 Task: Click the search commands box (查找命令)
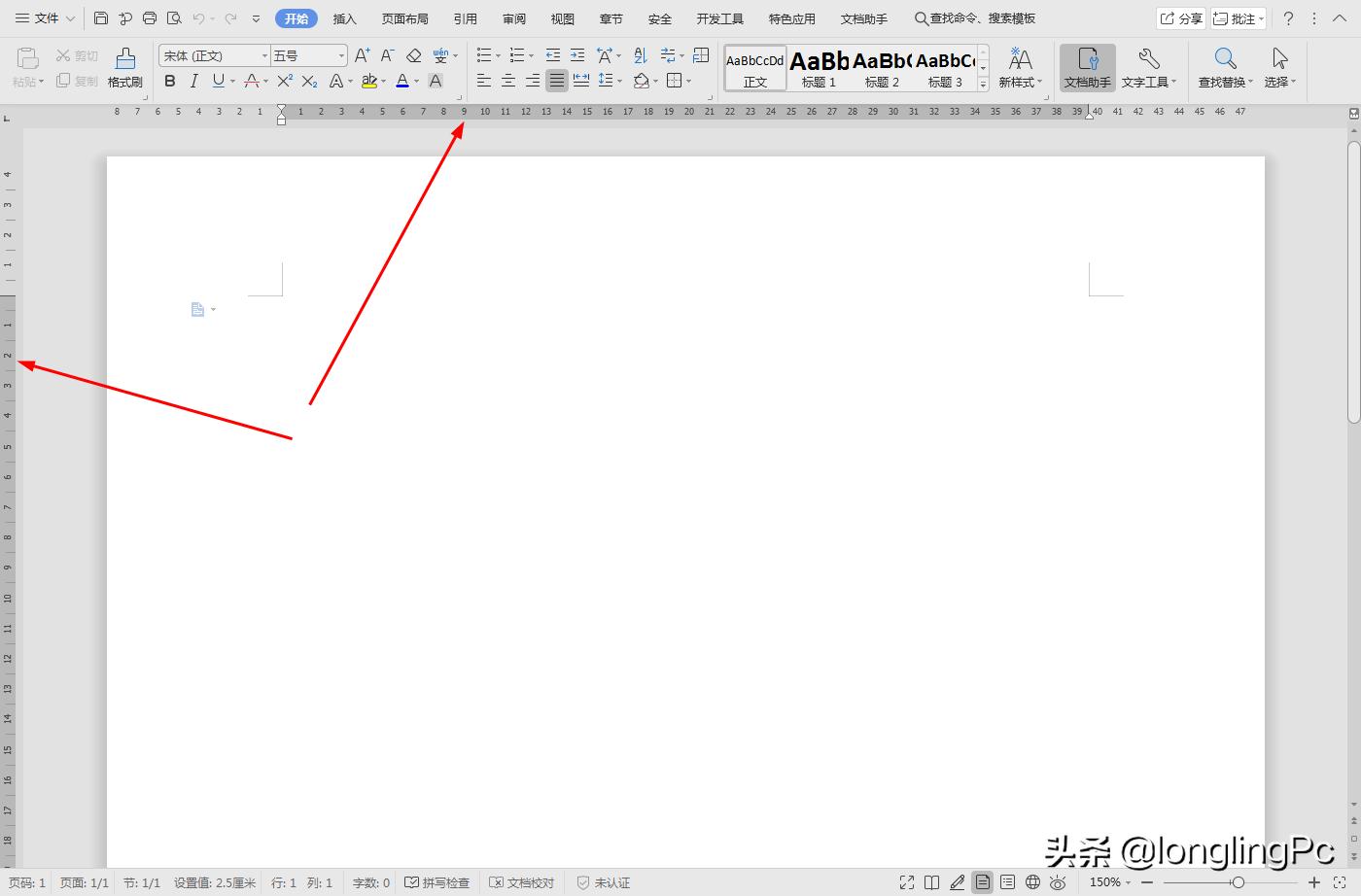tap(975, 18)
